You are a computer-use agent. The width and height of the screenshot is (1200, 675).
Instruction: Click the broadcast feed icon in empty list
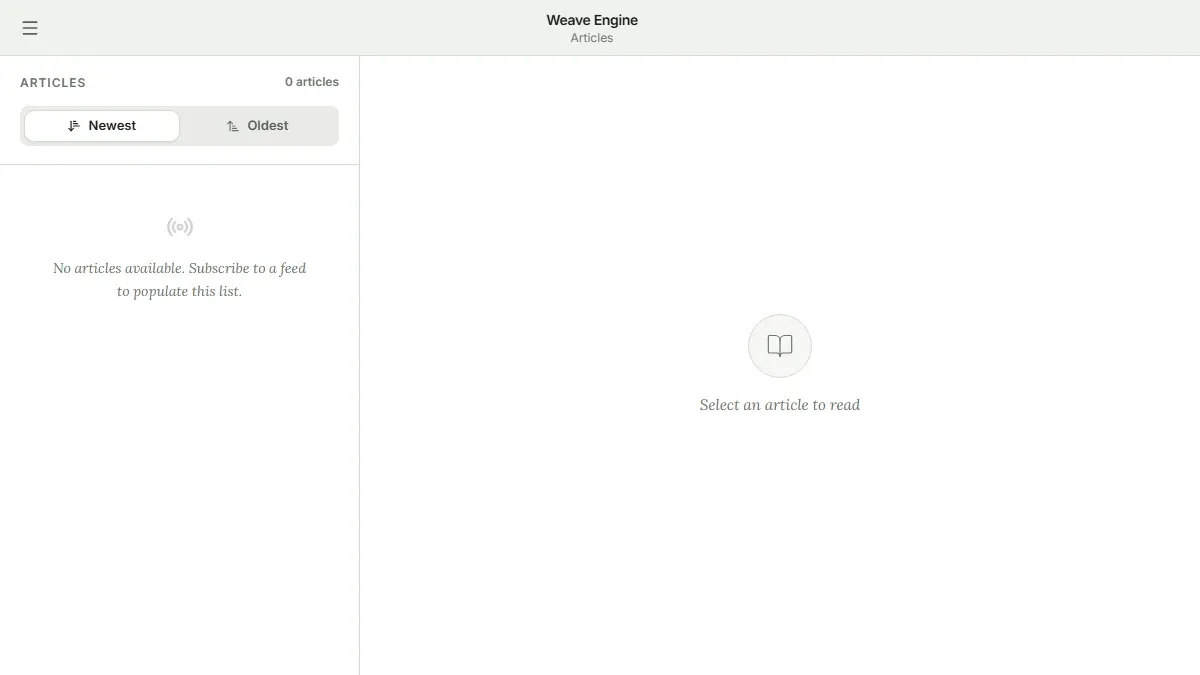pyautogui.click(x=180, y=227)
